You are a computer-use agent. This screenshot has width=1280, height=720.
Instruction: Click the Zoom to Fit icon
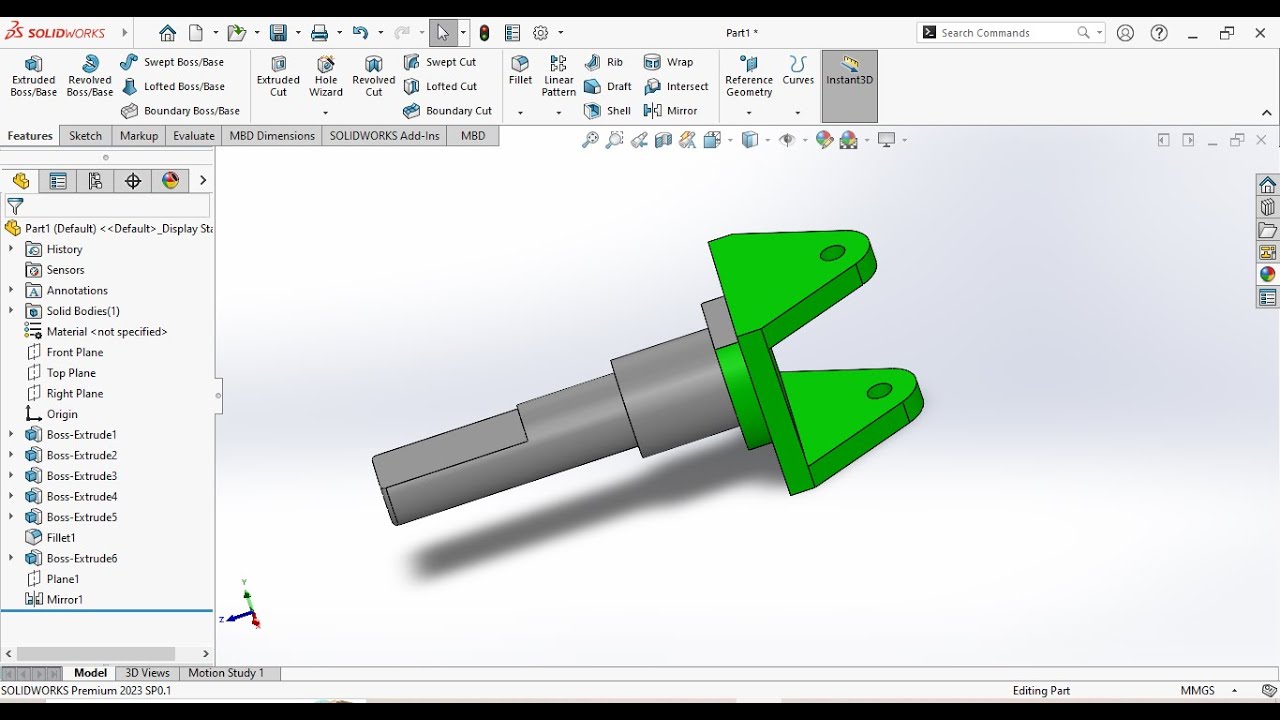590,140
